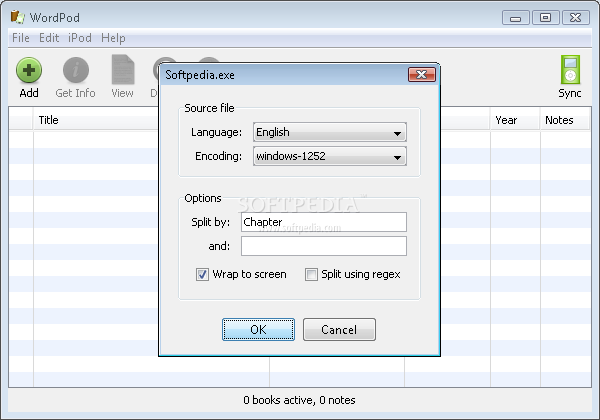
Task: Open the File menu
Action: [21, 38]
